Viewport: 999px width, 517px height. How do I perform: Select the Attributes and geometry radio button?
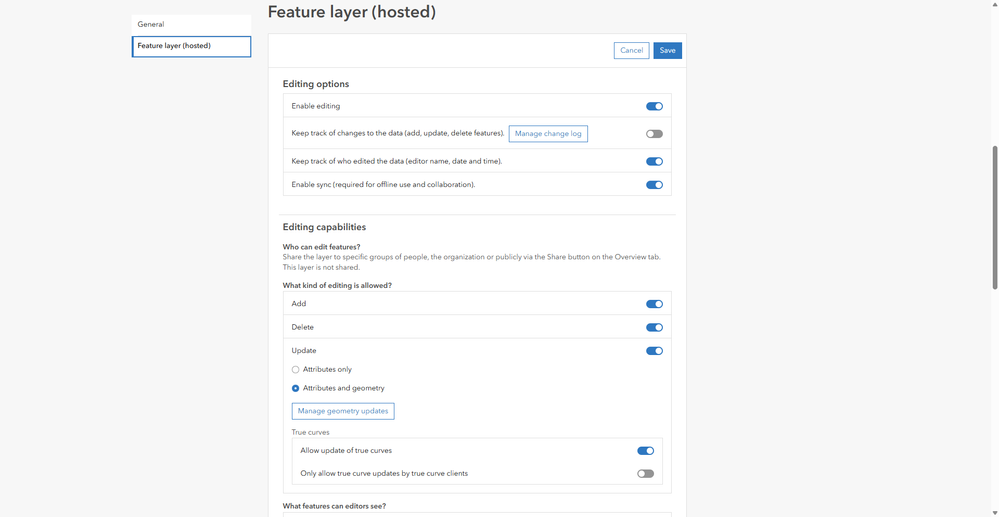[x=296, y=388]
